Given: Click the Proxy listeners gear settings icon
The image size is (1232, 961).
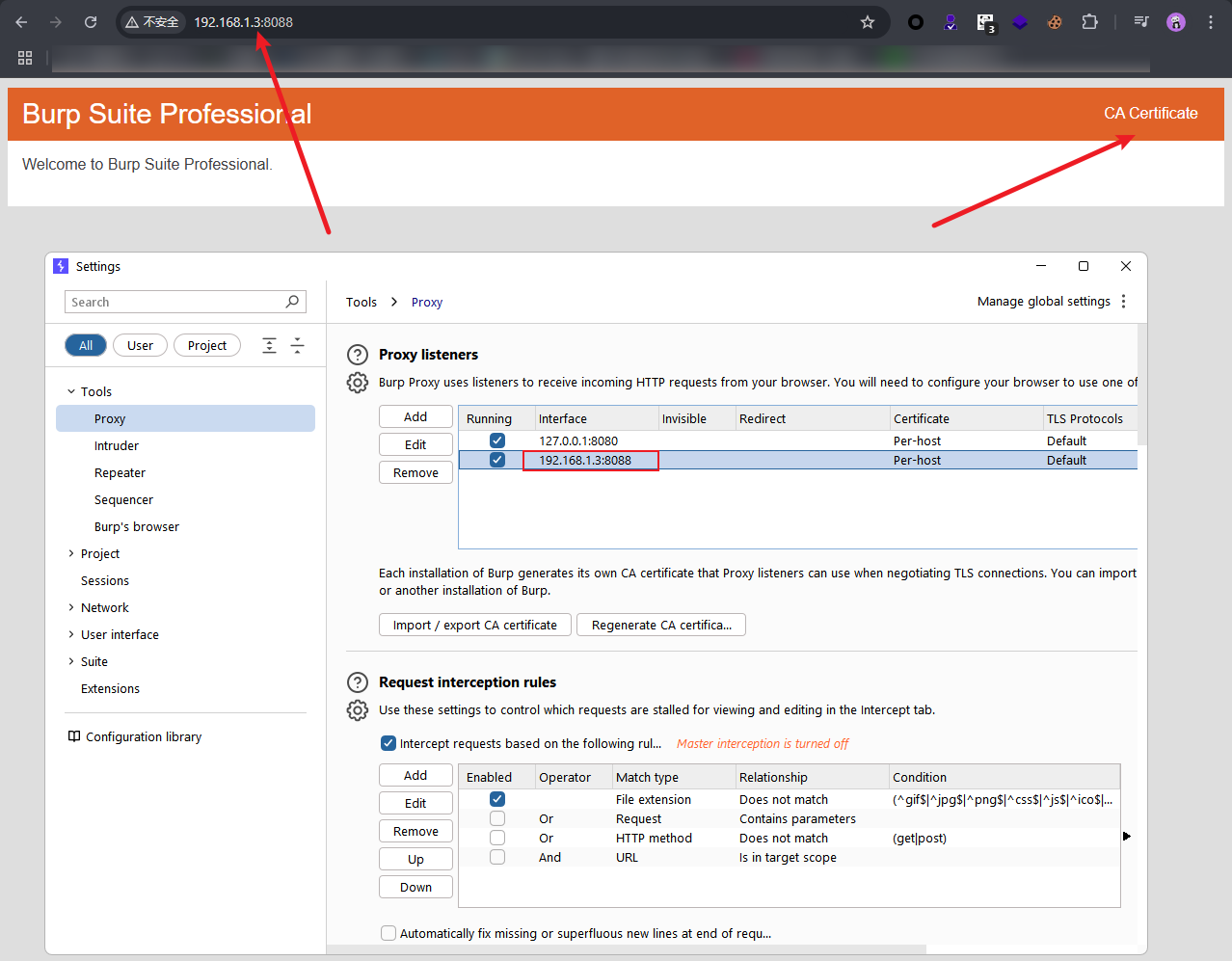Looking at the screenshot, I should [x=358, y=383].
